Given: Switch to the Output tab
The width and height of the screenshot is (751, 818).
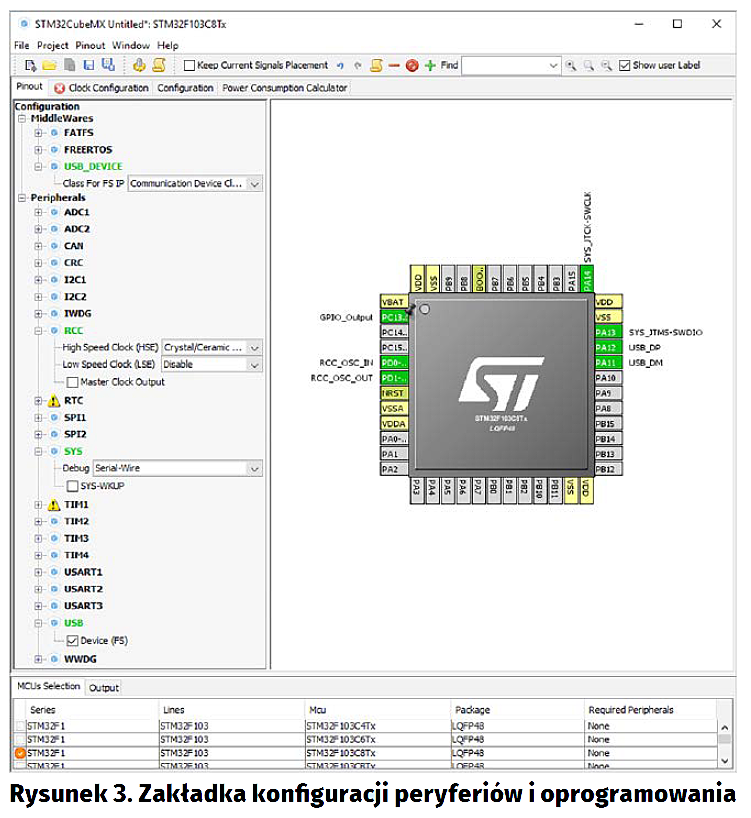Looking at the screenshot, I should 103,688.
